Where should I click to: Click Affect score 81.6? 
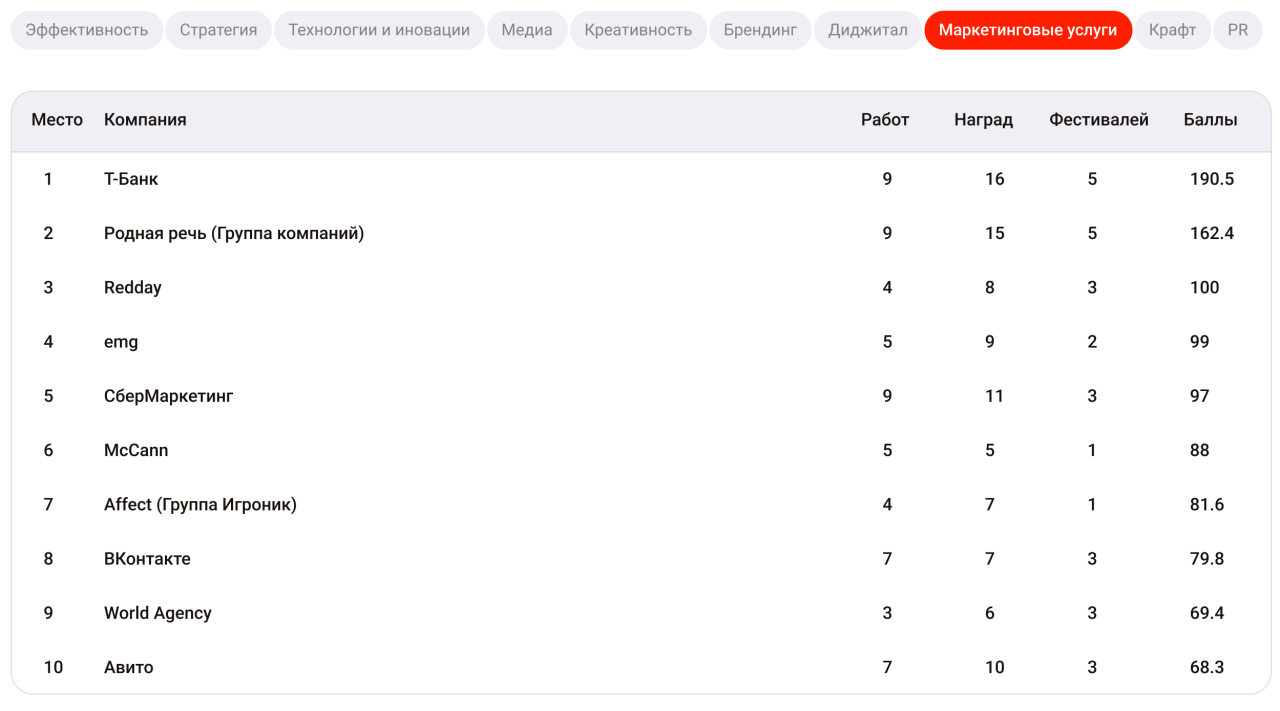point(1207,504)
